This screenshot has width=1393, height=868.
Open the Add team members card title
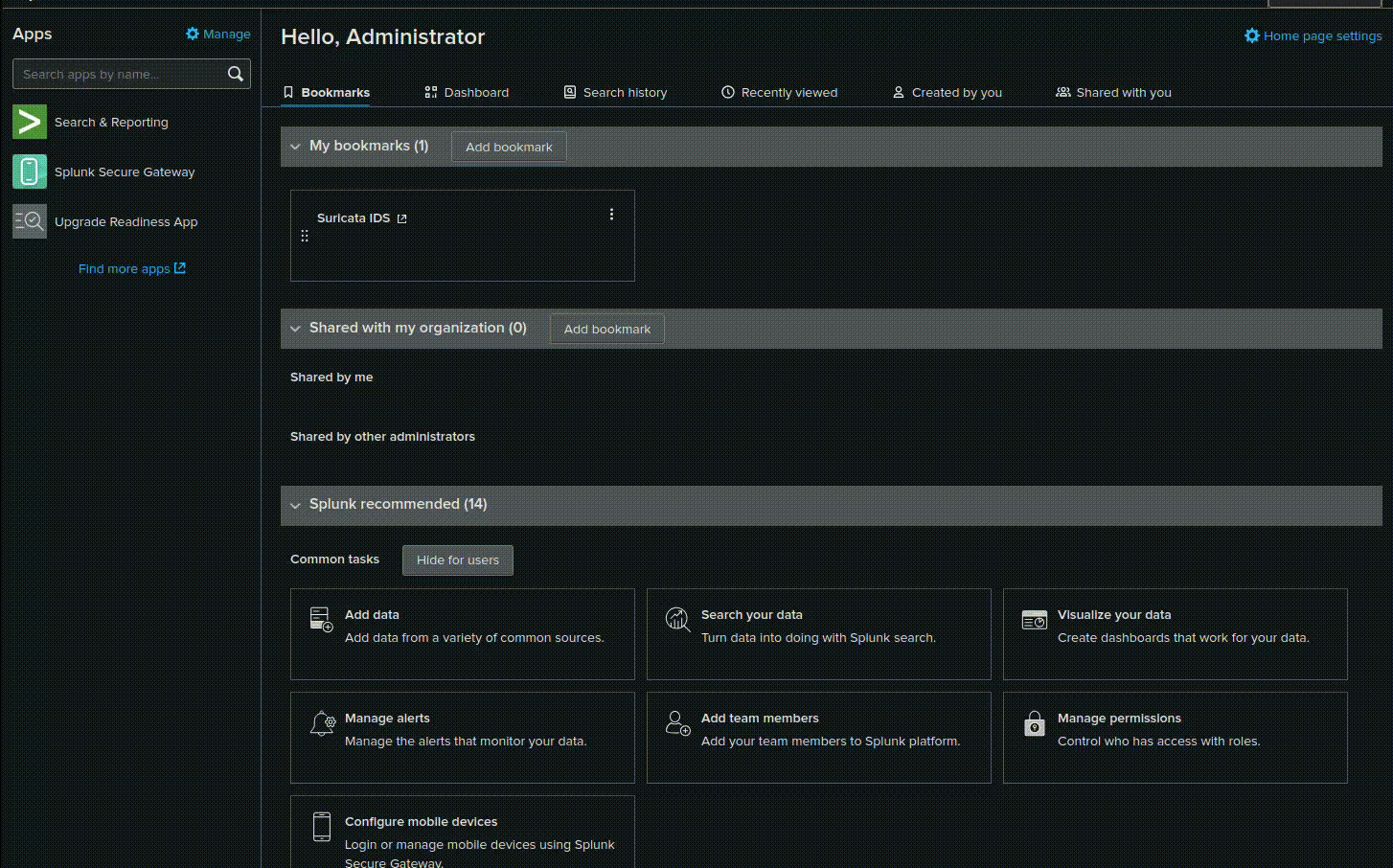point(760,718)
